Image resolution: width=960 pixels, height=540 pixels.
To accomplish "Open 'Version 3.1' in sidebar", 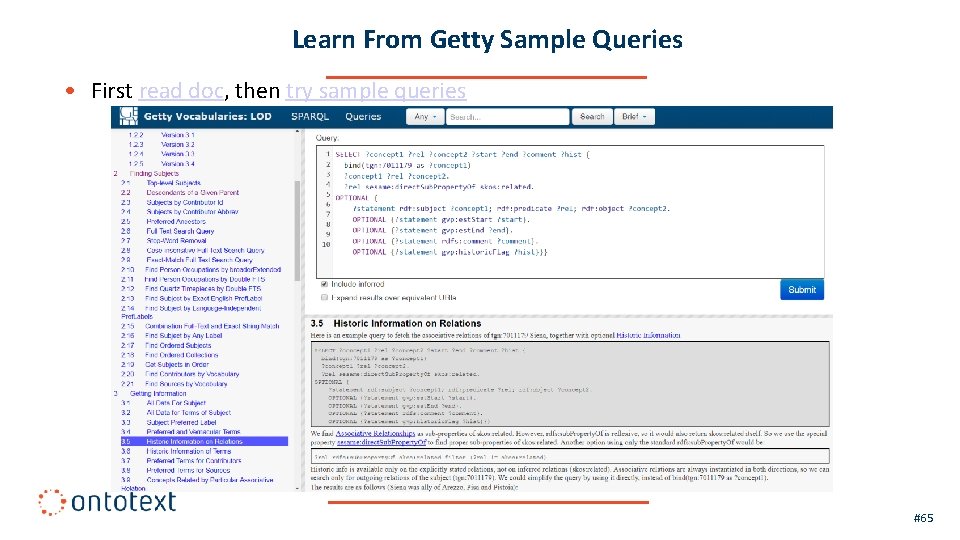I will [x=178, y=135].
